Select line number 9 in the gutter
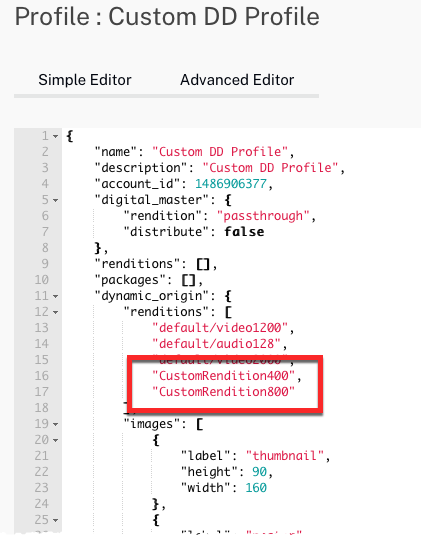 [x=45, y=264]
